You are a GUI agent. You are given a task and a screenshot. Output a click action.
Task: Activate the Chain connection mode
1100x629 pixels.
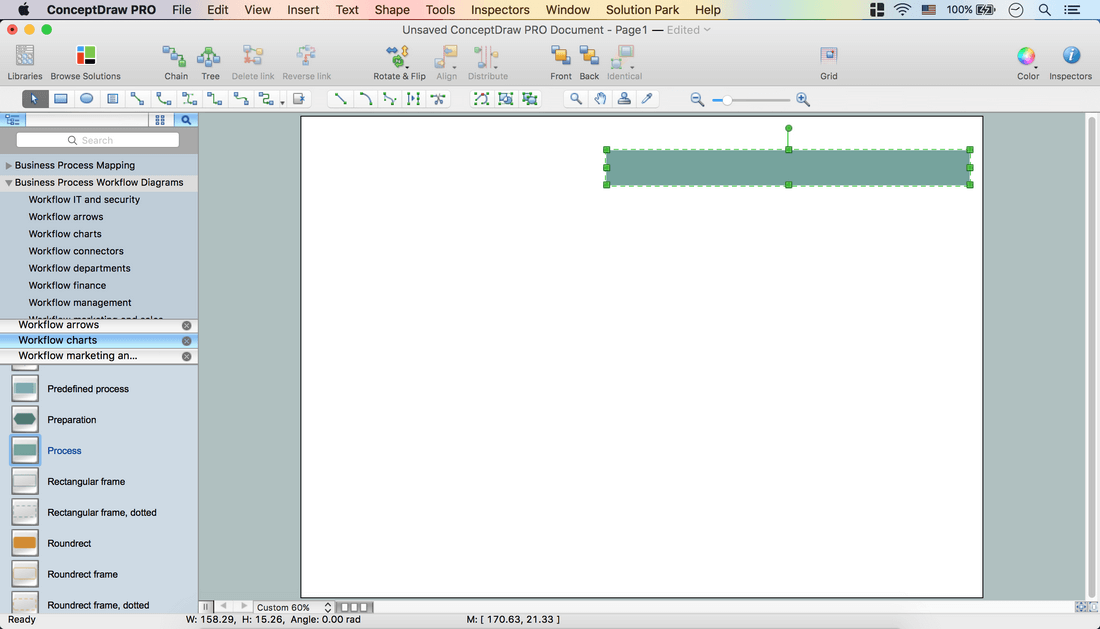175,62
